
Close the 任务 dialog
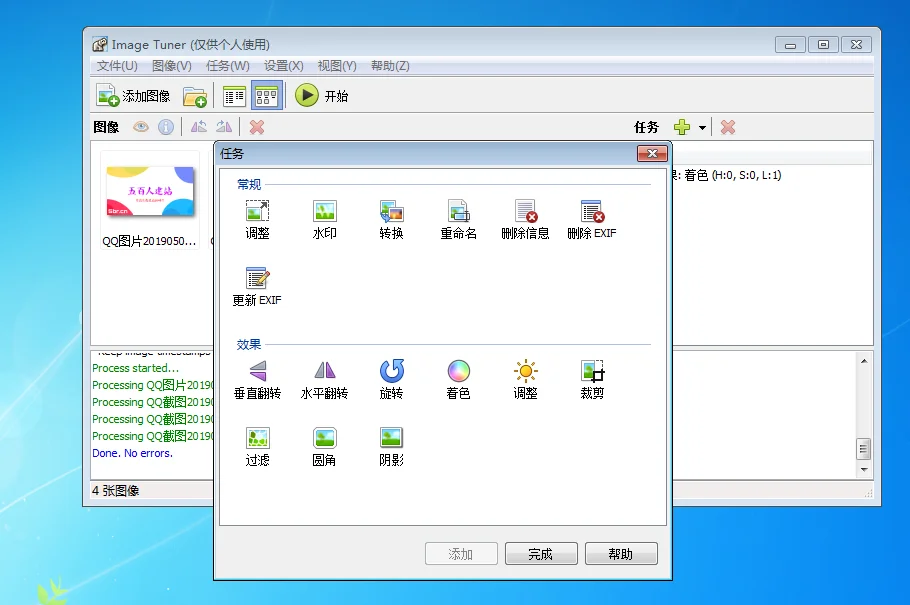[x=652, y=153]
